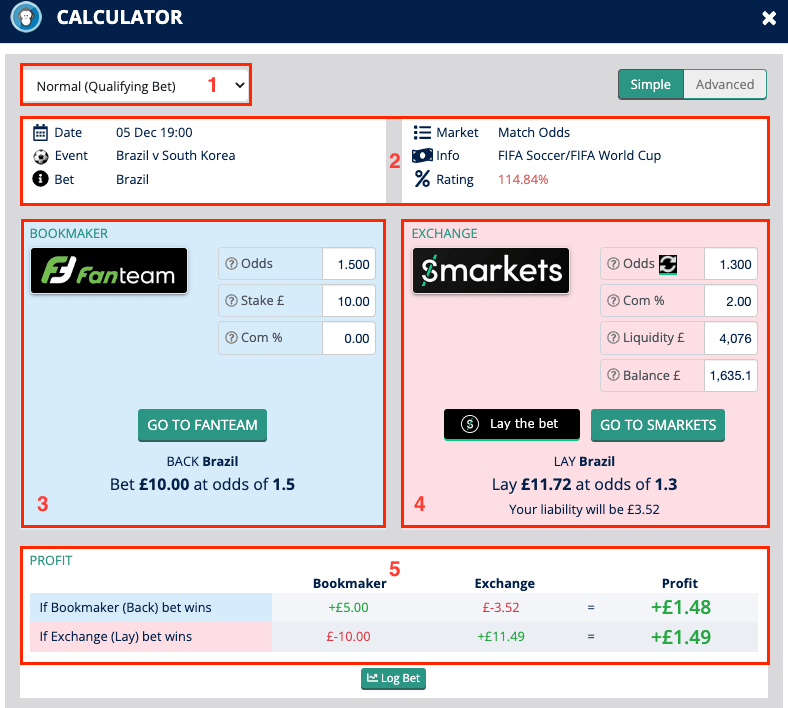Switch to Advanced mode
Image resolution: width=788 pixels, height=708 pixels.
pyautogui.click(x=725, y=84)
